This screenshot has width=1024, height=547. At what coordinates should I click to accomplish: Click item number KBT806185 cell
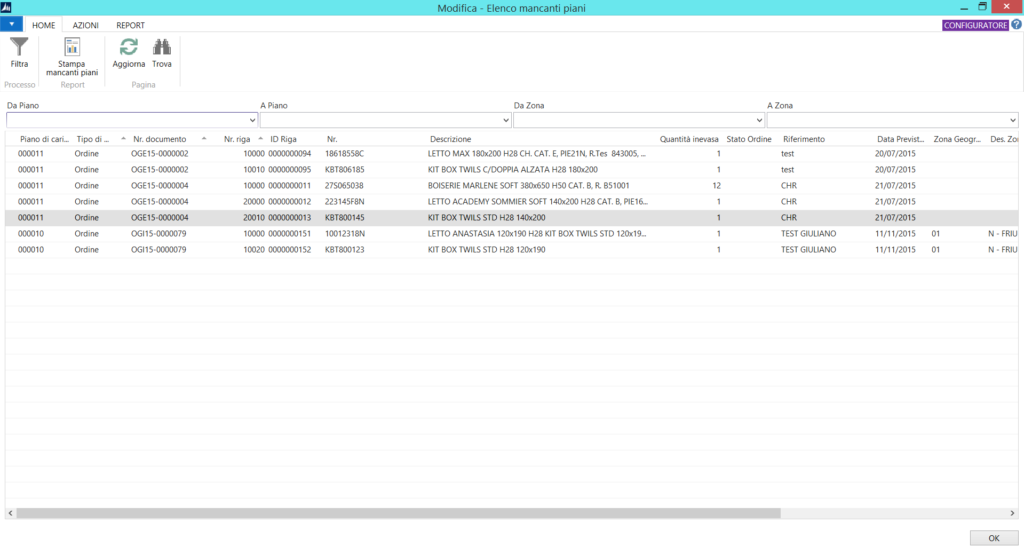[345, 170]
